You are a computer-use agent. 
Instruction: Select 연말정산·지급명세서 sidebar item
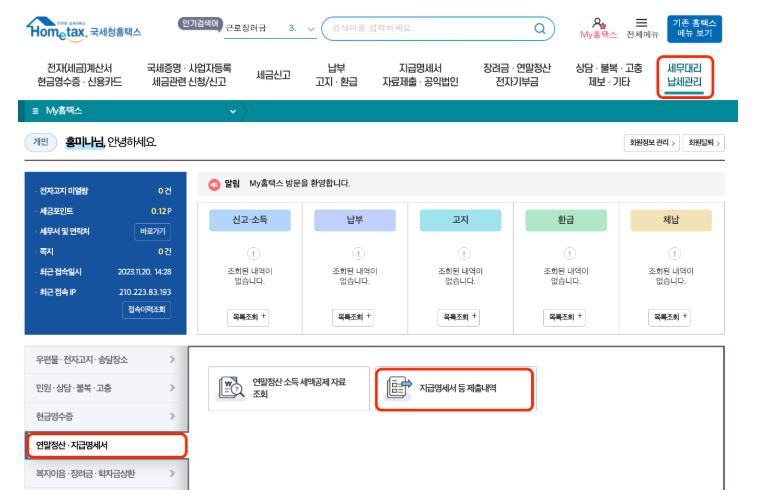[x=107, y=445]
